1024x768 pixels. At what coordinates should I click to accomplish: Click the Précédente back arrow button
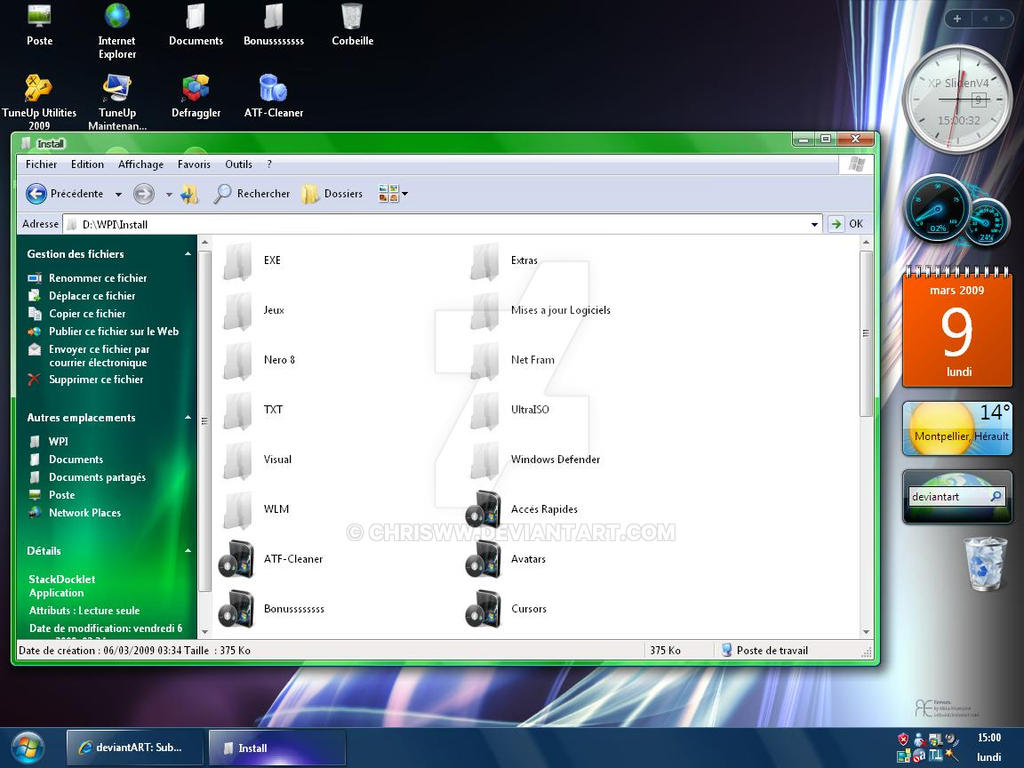(65, 193)
